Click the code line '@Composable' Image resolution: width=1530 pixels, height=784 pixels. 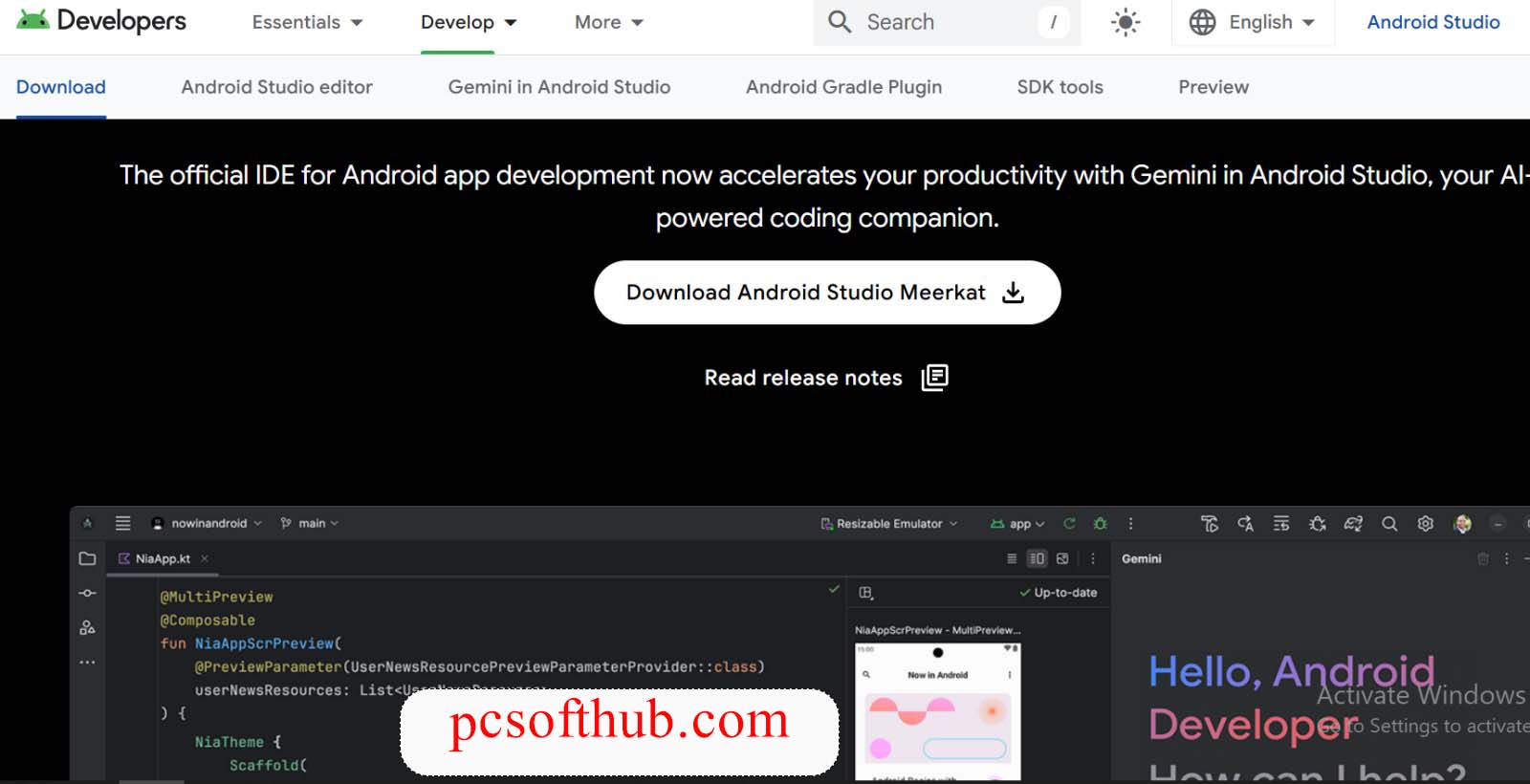pyautogui.click(x=208, y=621)
